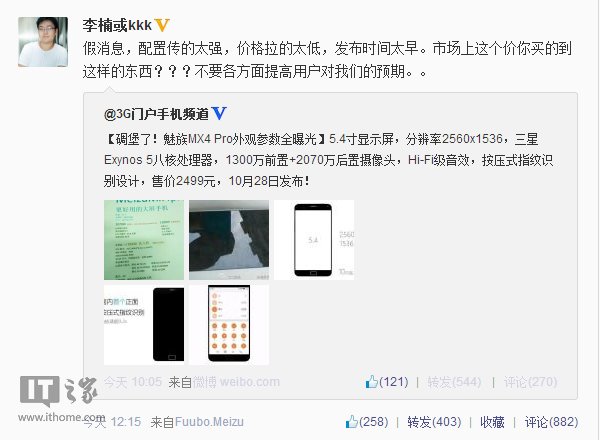Open the green spec sheet photo thumbnail
The image size is (600, 440).
tap(144, 240)
